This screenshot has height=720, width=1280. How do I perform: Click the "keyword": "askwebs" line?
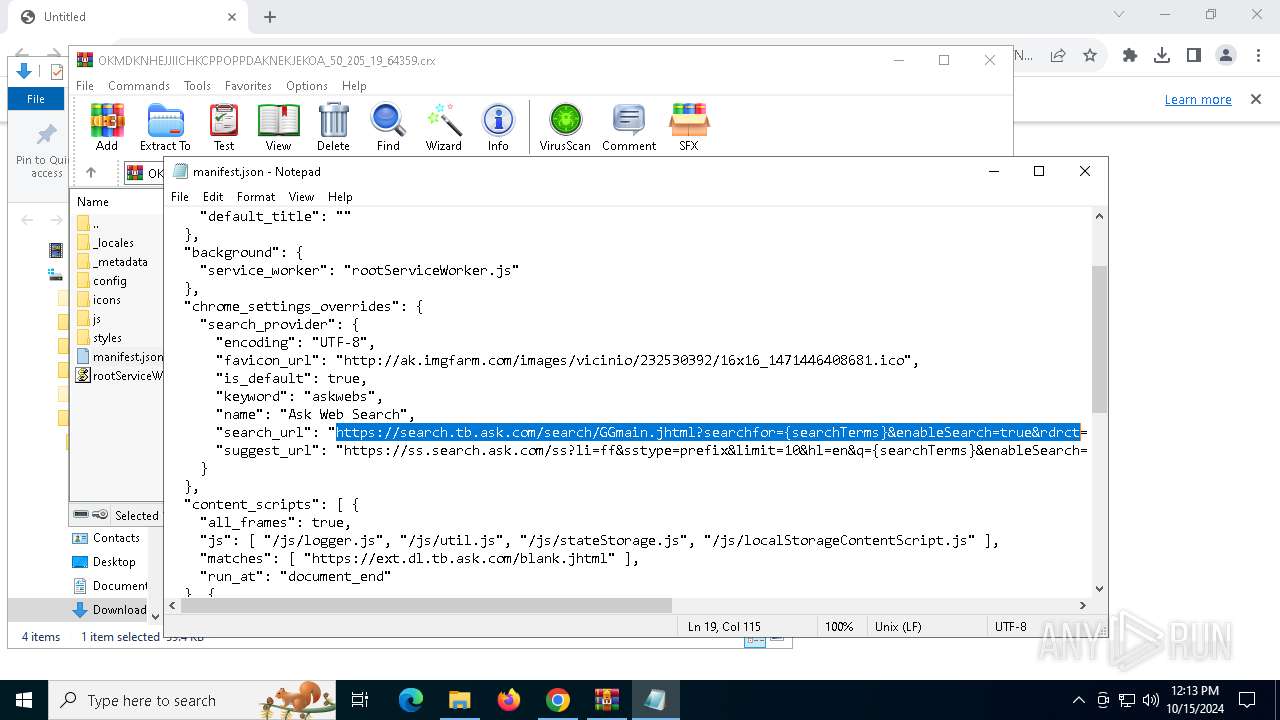(299, 397)
